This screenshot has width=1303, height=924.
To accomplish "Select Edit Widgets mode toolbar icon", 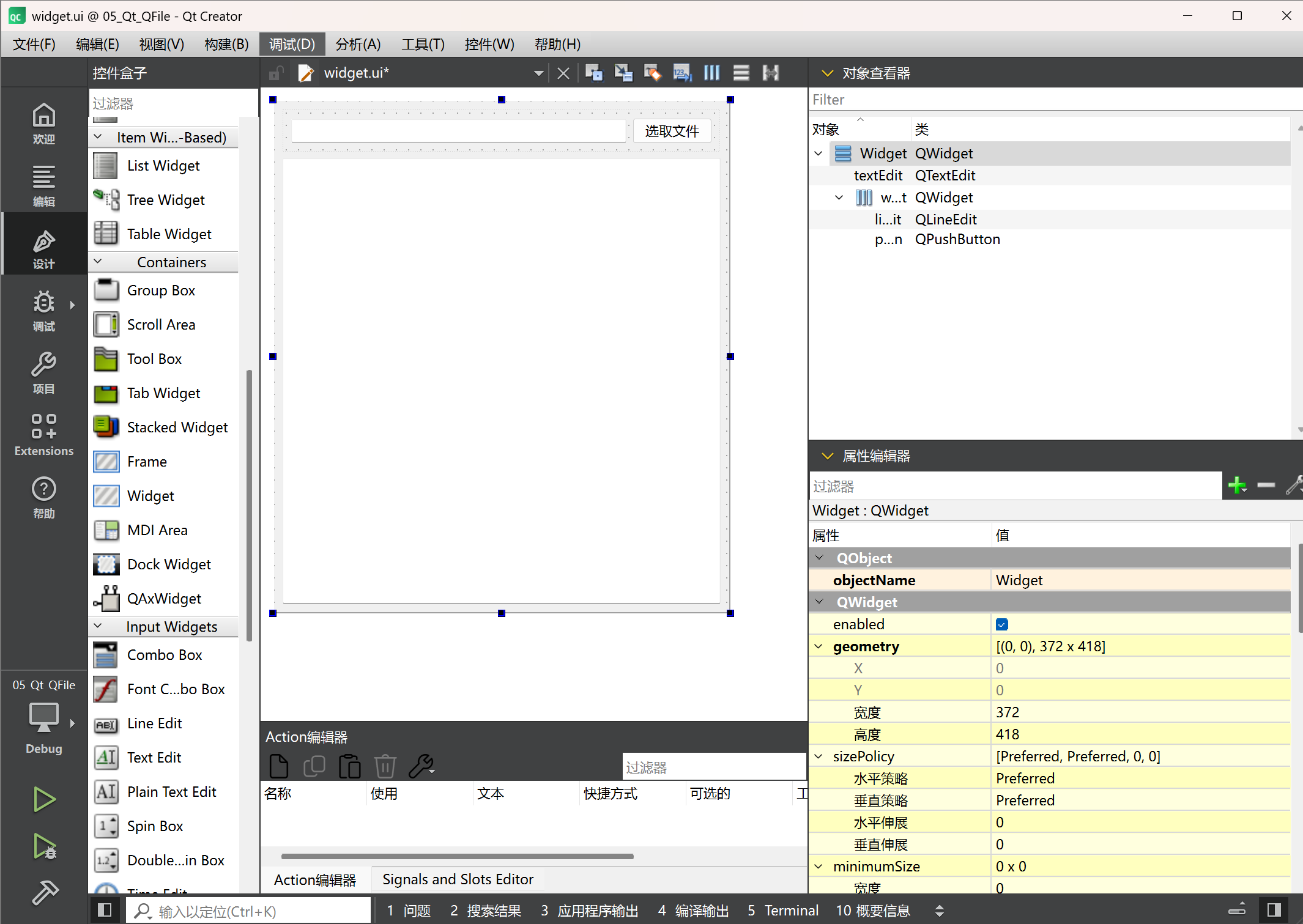I will (x=593, y=73).
